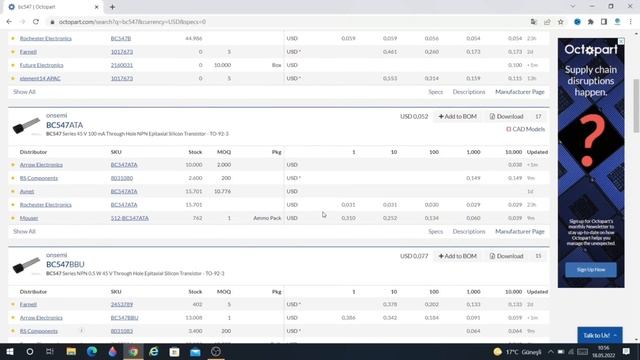This screenshot has width=640, height=360.
Task: Download BC547BBU datasheet
Action: (x=507, y=256)
